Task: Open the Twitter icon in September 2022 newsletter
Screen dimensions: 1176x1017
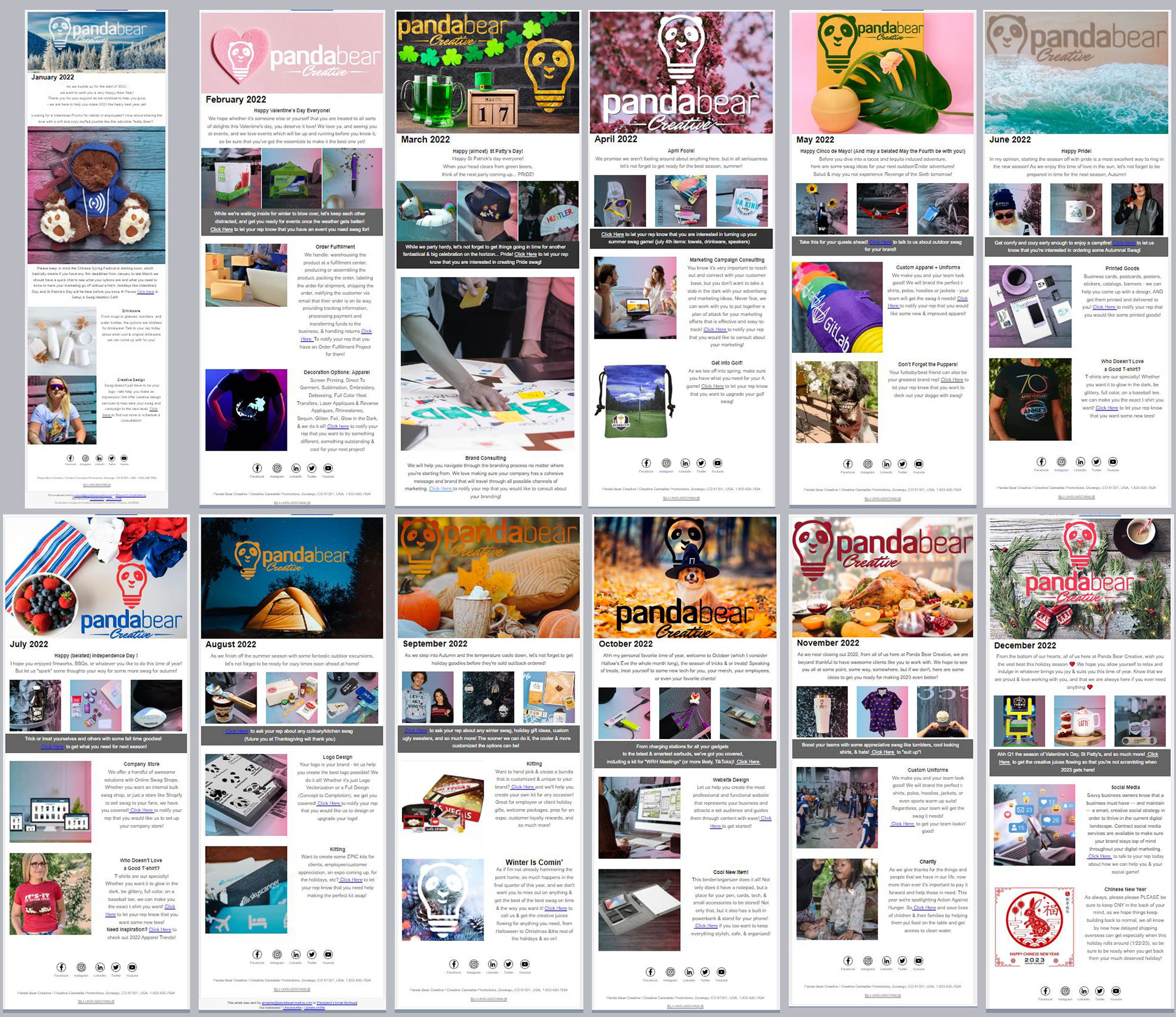Action: pyautogui.click(x=509, y=964)
